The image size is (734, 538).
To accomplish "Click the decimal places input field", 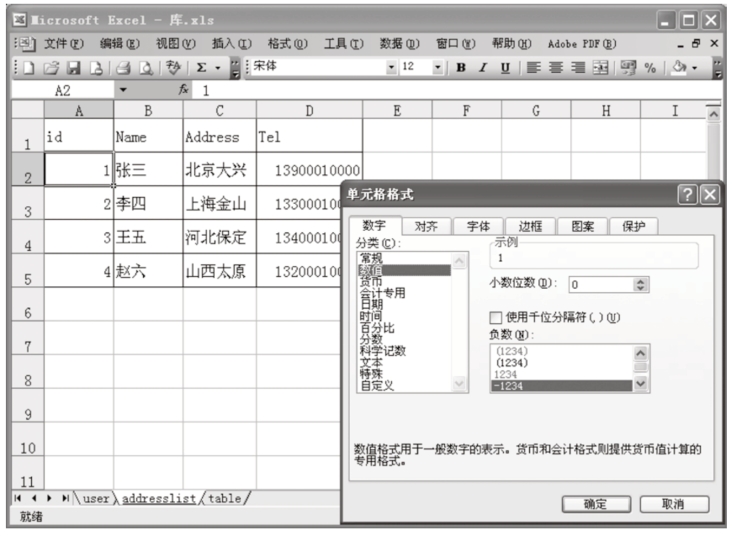I will [601, 285].
